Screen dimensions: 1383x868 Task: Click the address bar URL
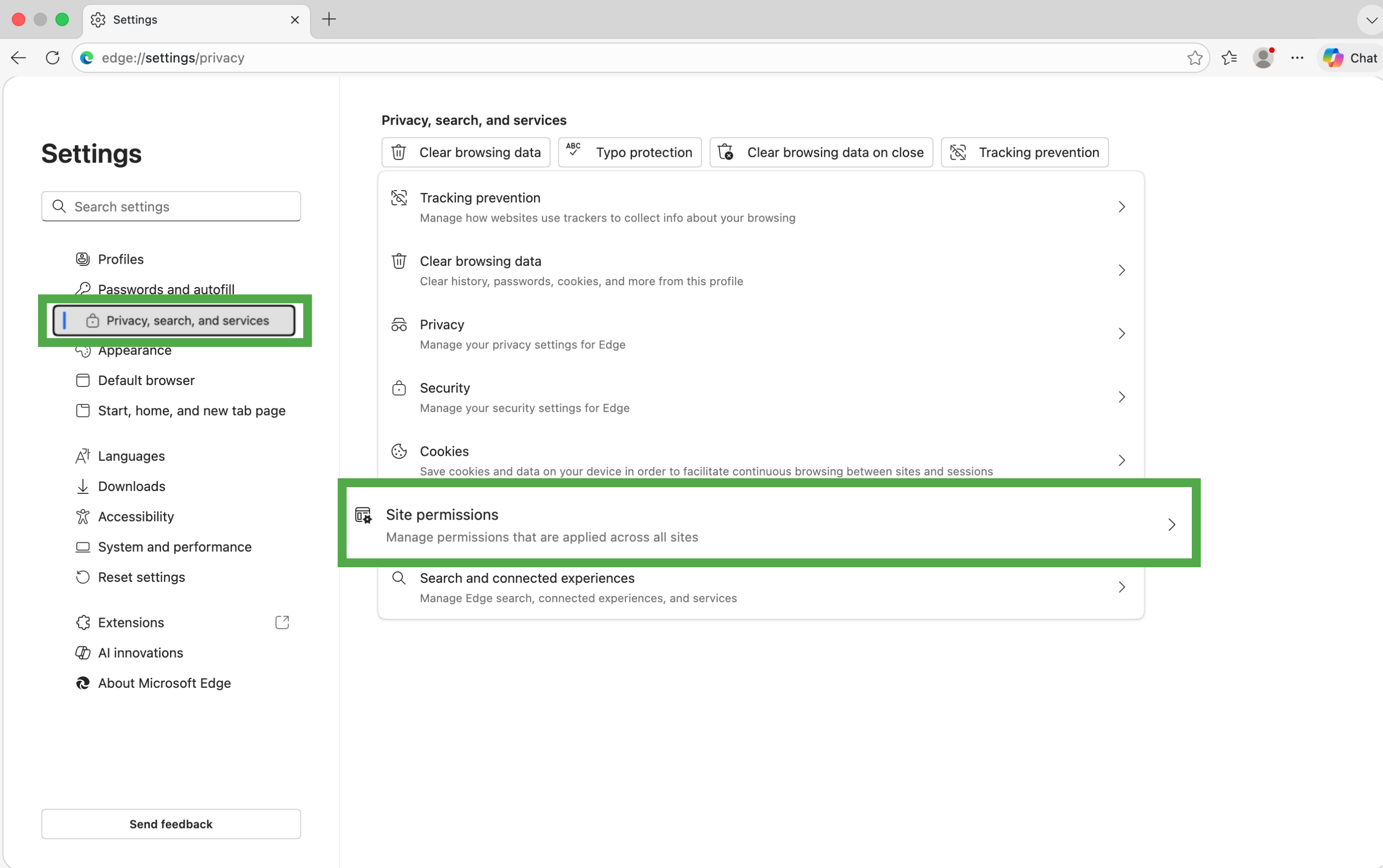(173, 58)
